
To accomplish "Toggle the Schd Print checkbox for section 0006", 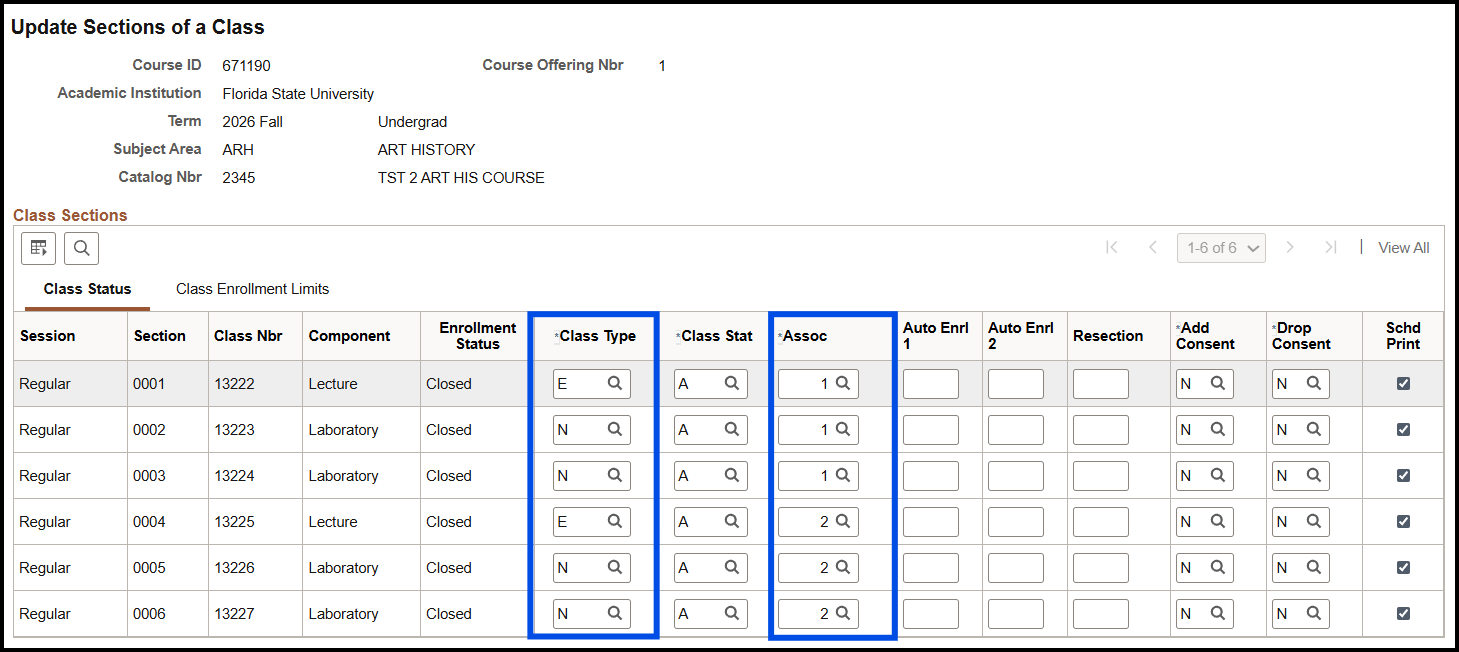I will (1403, 613).
